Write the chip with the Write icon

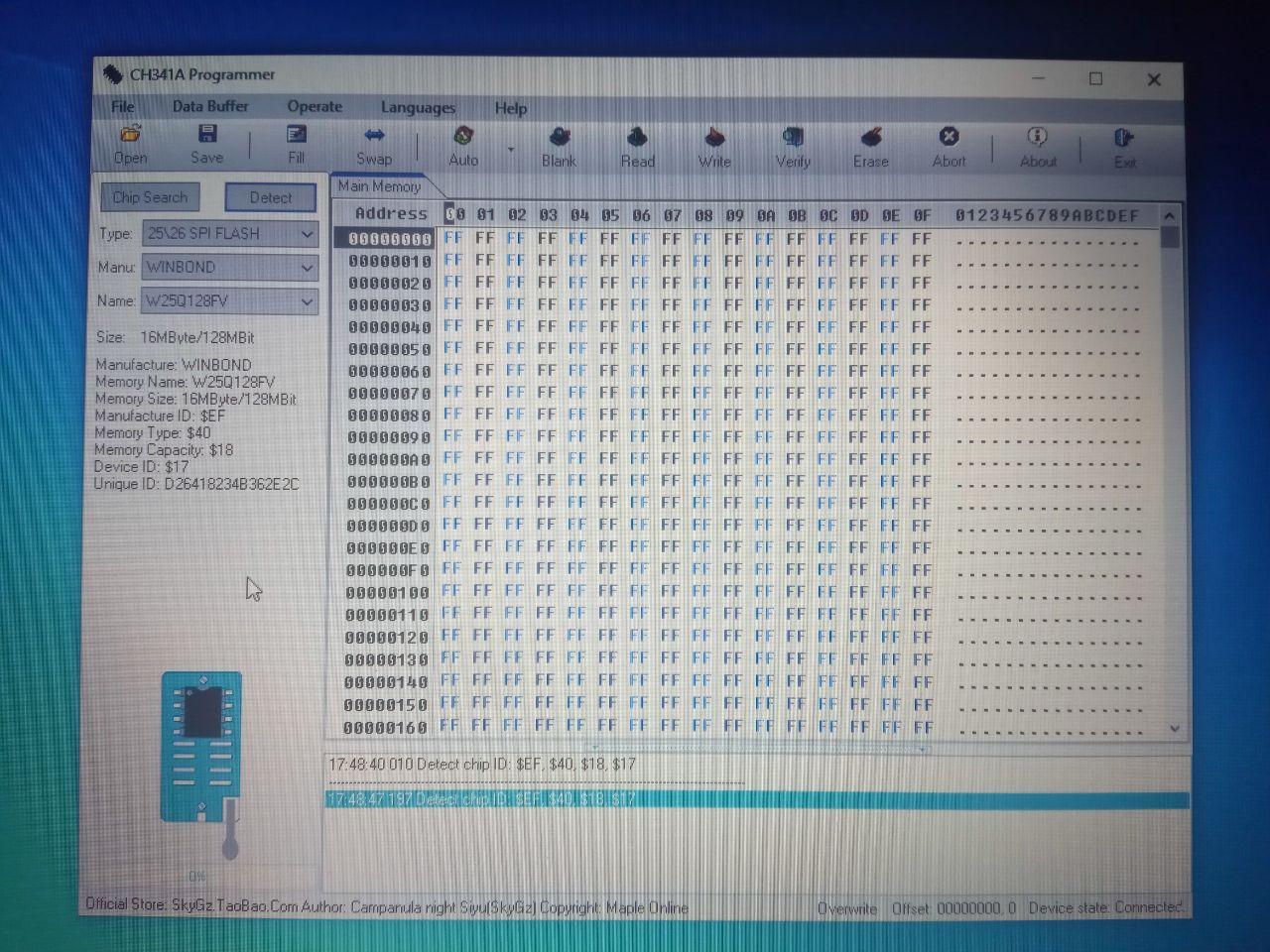(714, 148)
